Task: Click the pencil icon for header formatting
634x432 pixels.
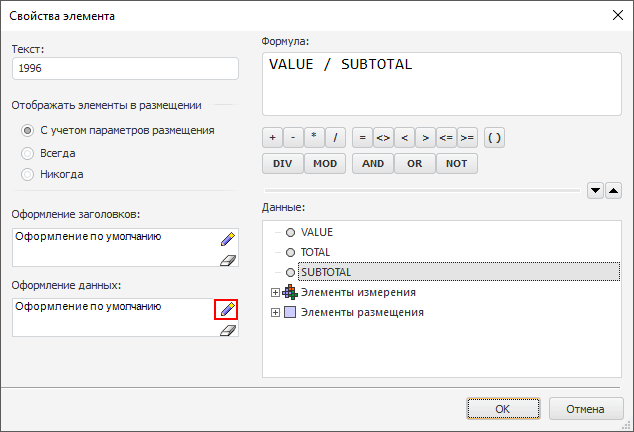Action: [x=227, y=239]
